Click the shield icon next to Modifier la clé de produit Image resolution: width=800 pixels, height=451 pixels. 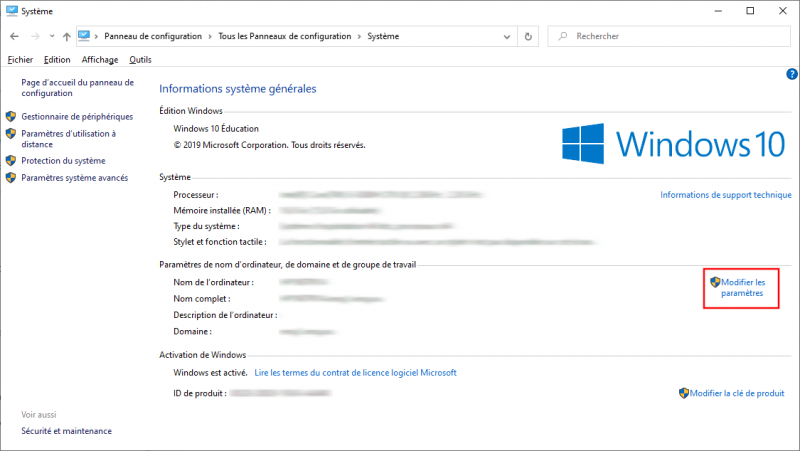(684, 394)
